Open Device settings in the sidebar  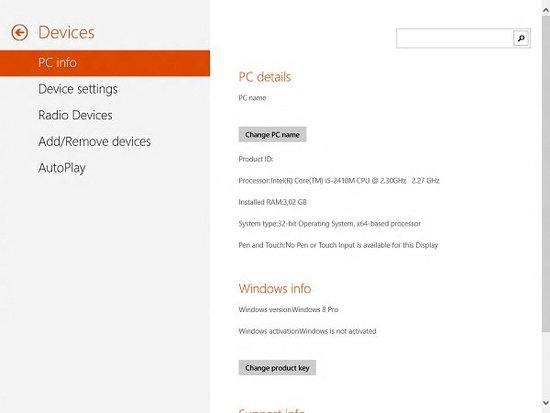pos(78,89)
